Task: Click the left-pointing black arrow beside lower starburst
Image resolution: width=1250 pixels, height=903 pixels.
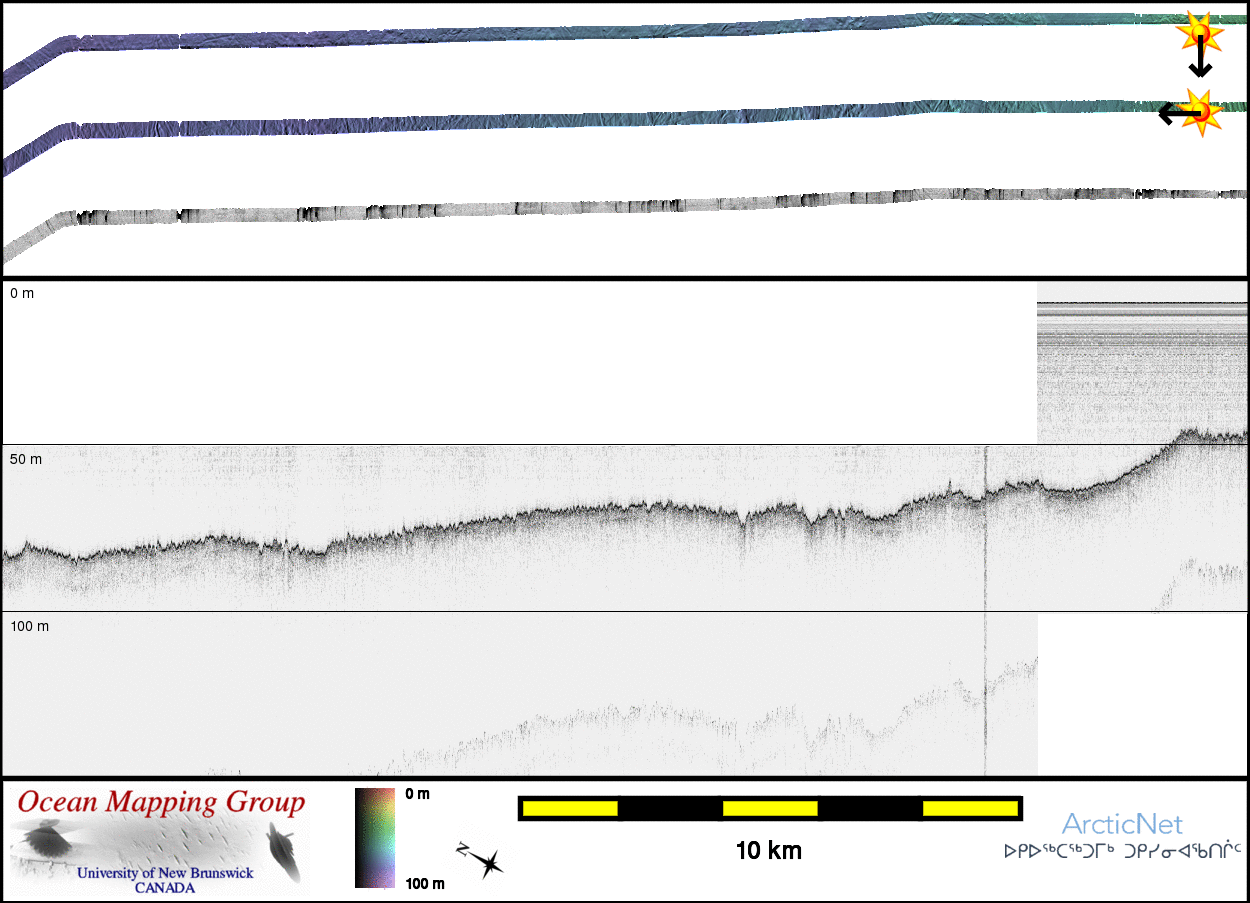Action: pyautogui.click(x=1172, y=114)
